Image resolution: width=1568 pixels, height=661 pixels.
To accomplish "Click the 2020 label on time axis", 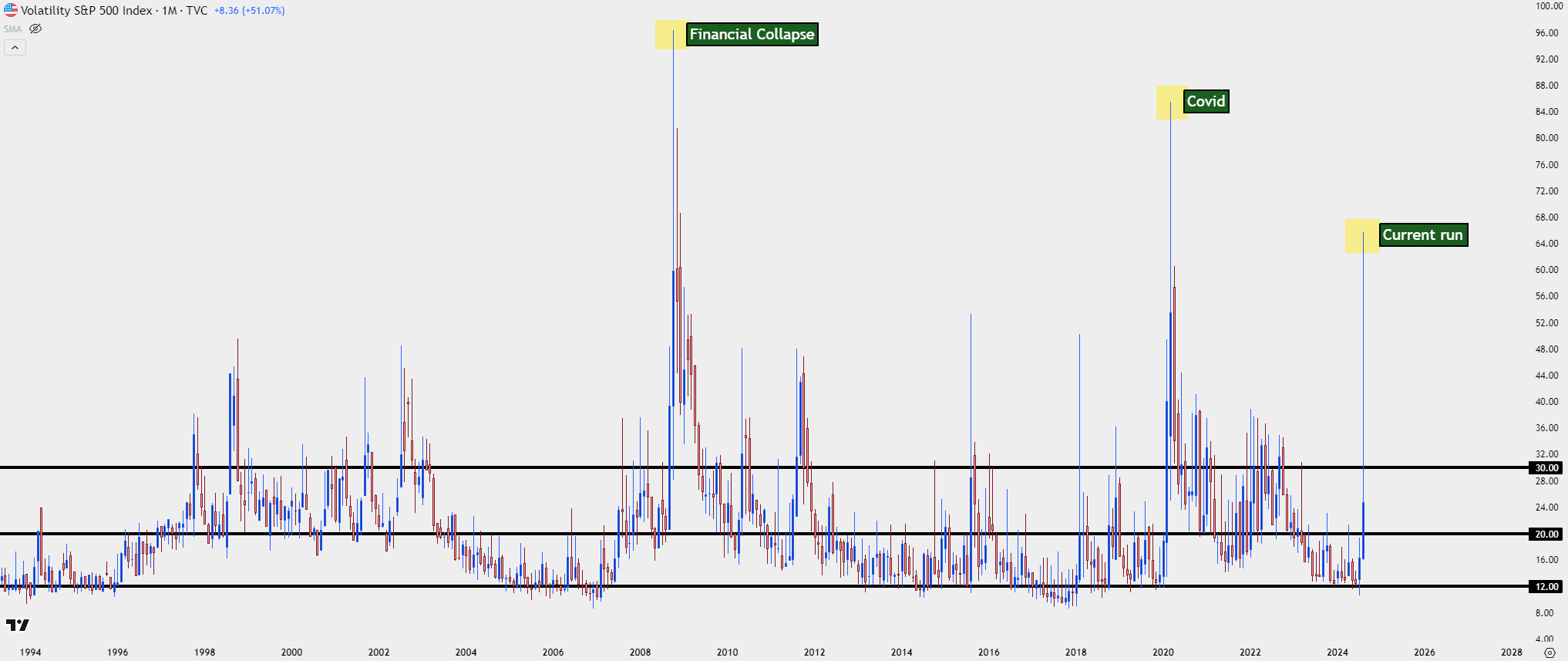I will click(1163, 652).
